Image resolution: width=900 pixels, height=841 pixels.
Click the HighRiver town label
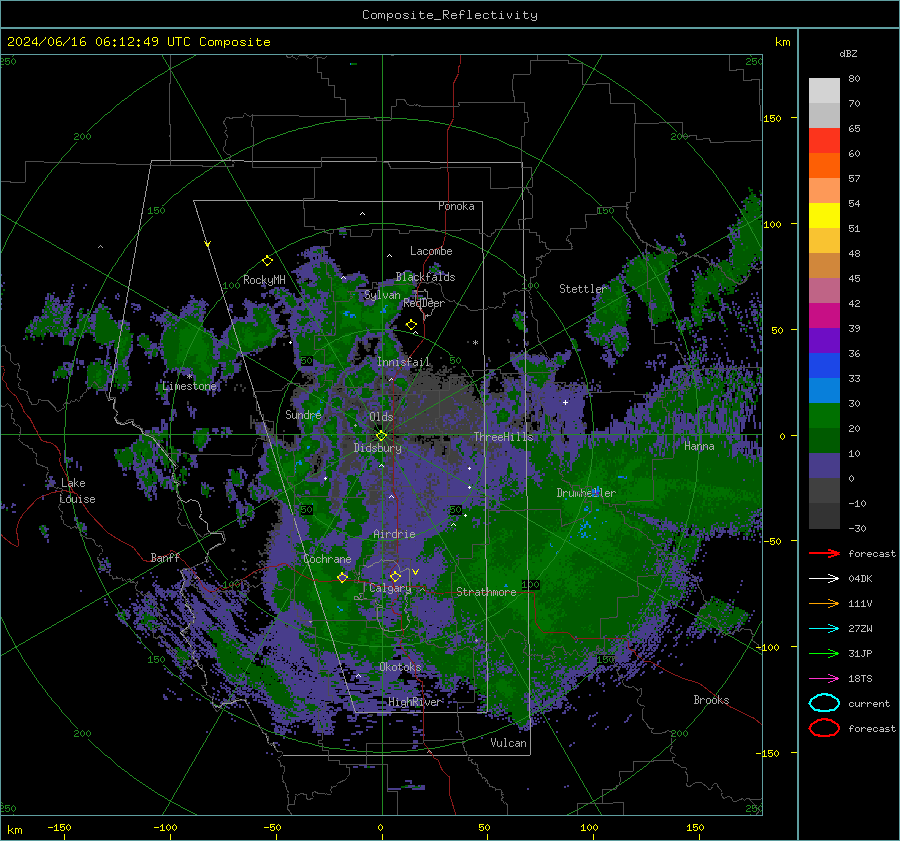click(415, 702)
